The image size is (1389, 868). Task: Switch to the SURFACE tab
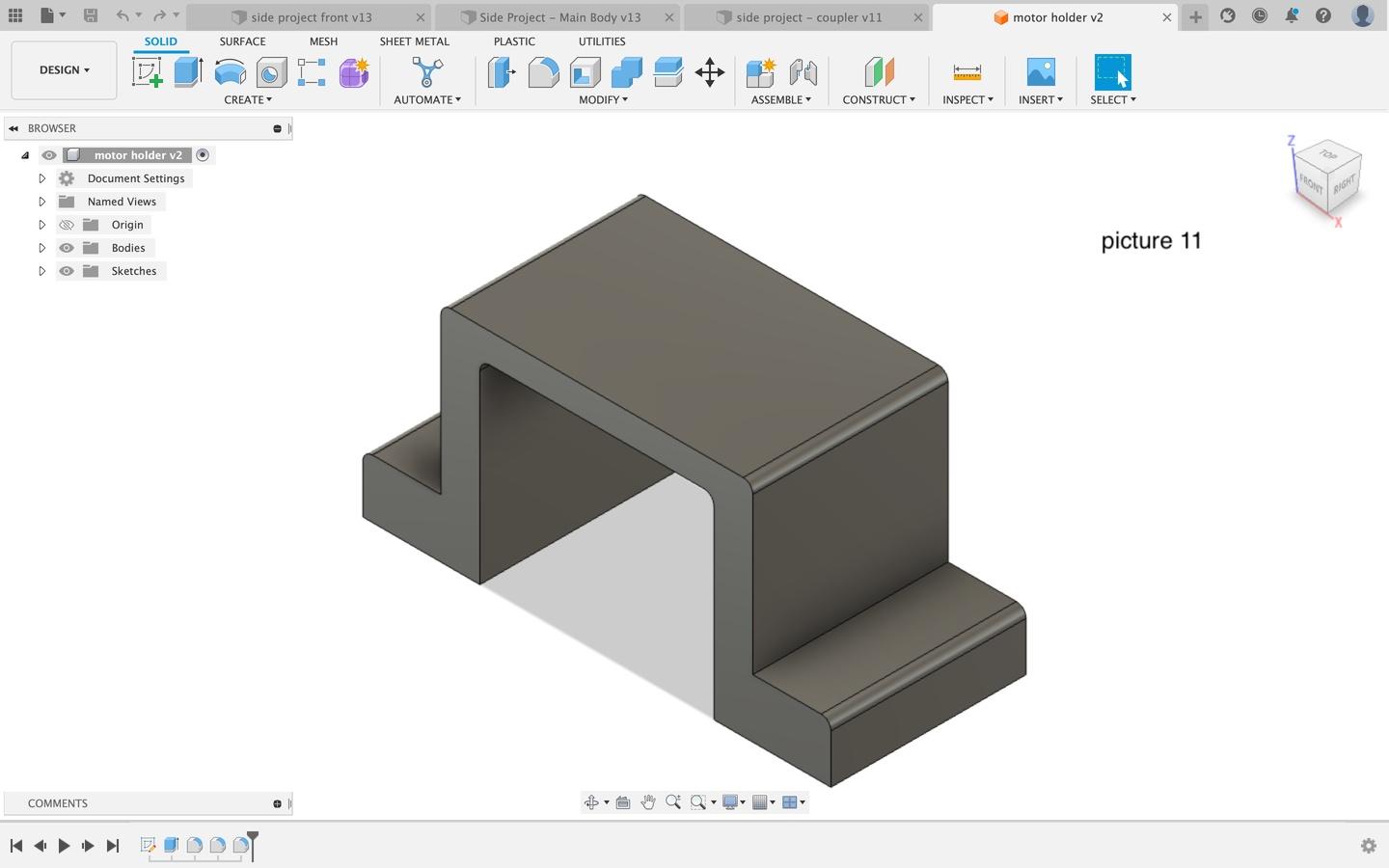coord(242,41)
